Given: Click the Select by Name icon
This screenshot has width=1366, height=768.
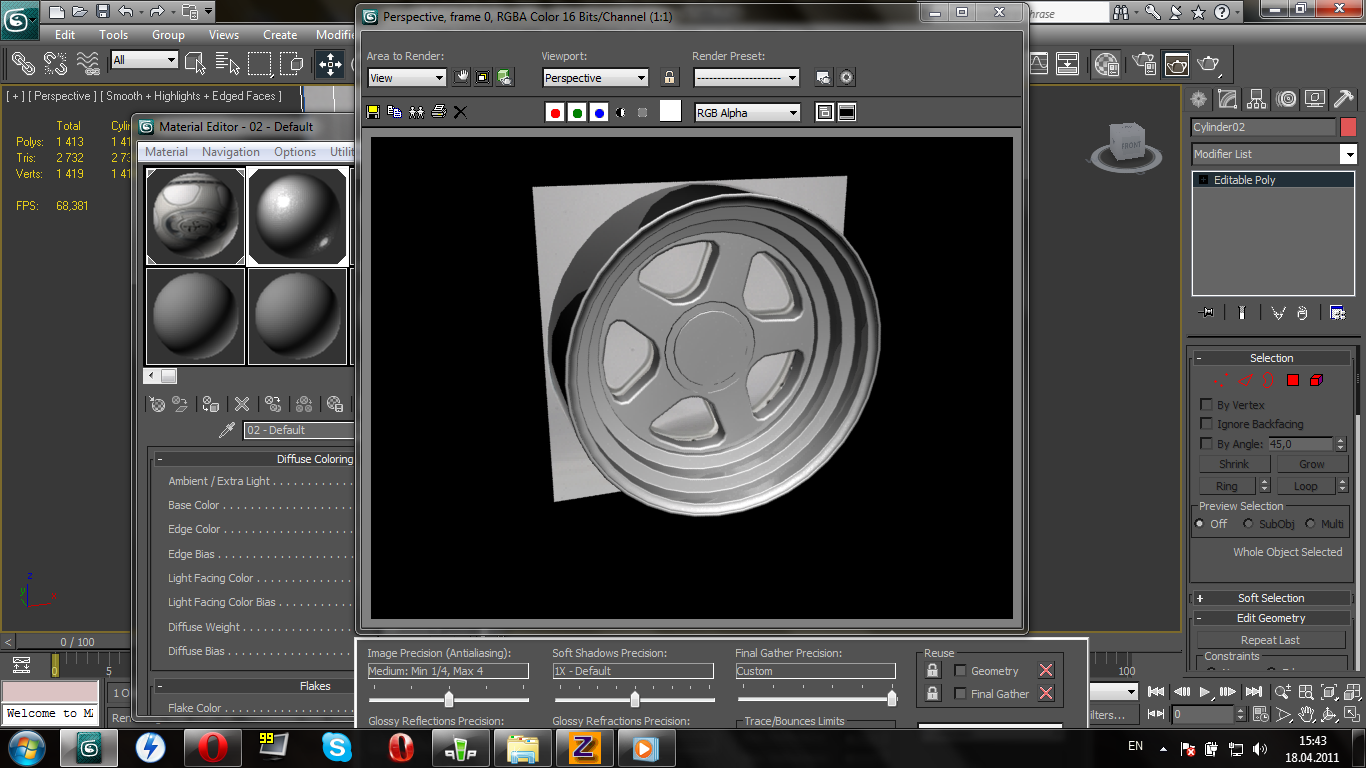Looking at the screenshot, I should tap(227, 64).
